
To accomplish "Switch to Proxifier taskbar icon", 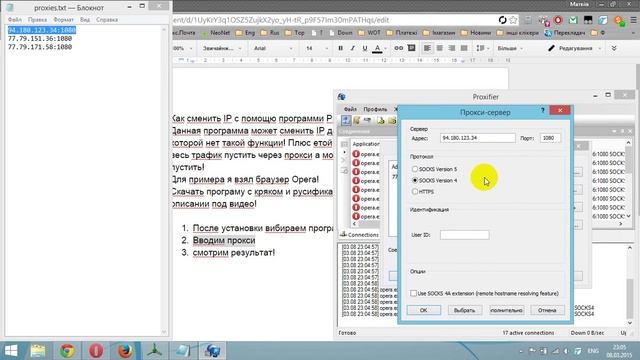I will (212, 351).
